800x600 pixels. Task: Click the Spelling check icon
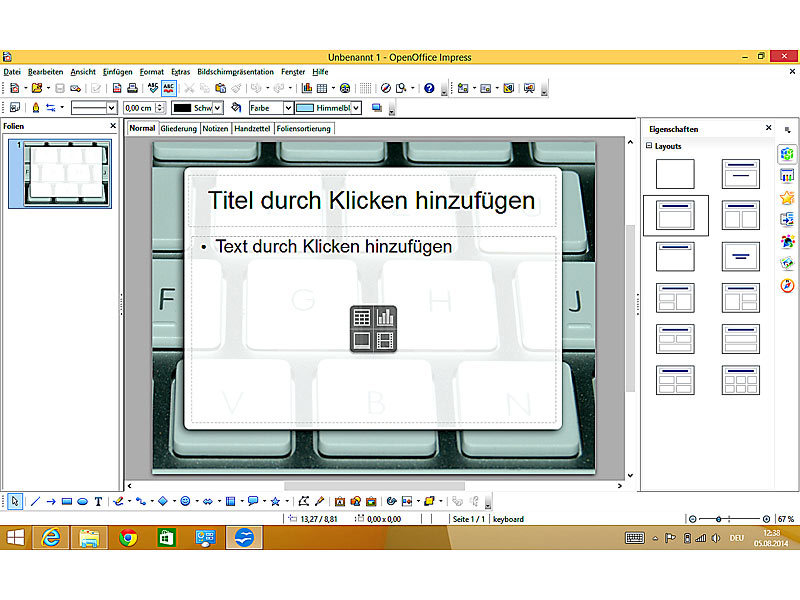(153, 88)
